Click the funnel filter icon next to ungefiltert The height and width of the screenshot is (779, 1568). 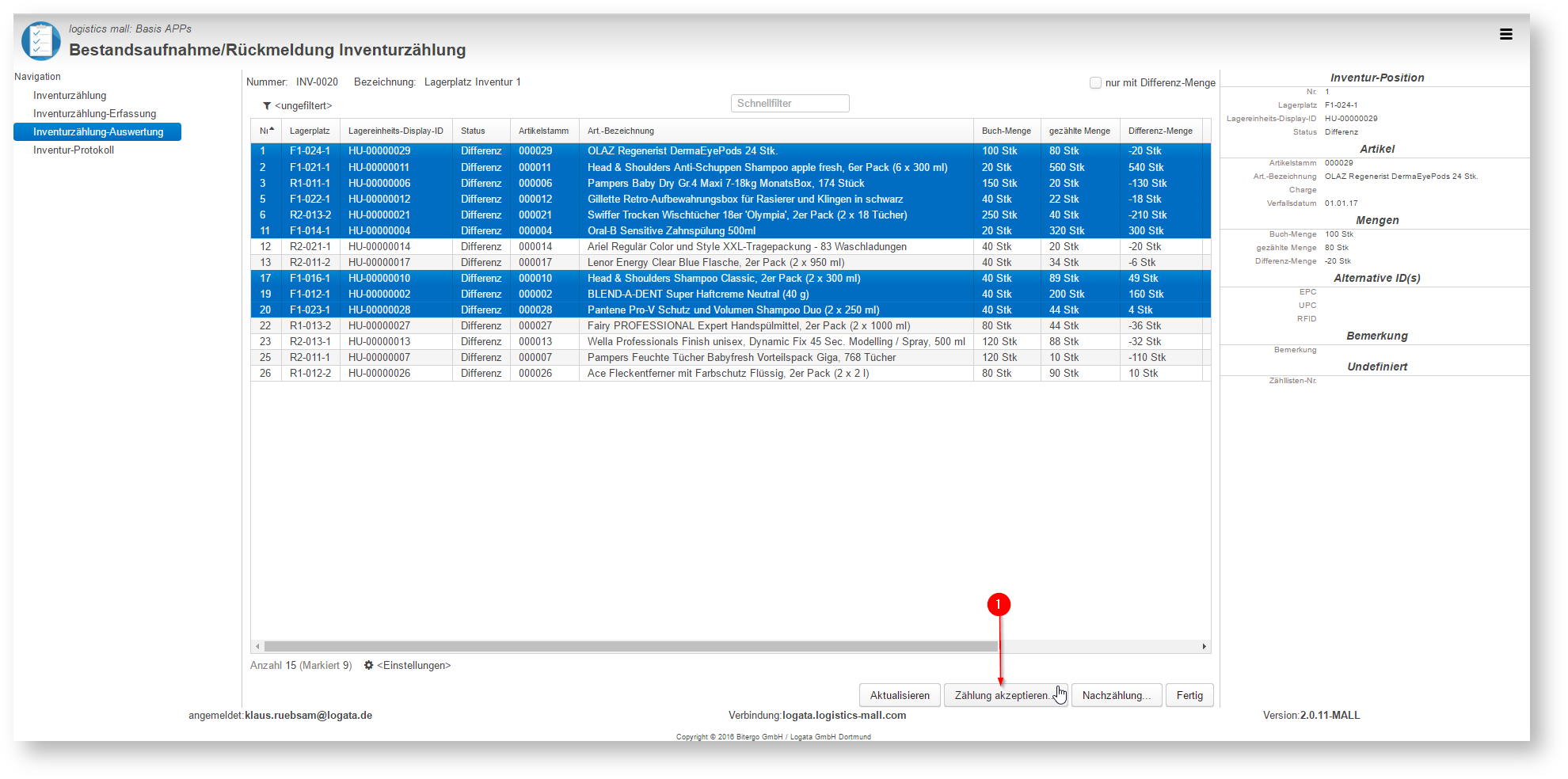pyautogui.click(x=267, y=106)
